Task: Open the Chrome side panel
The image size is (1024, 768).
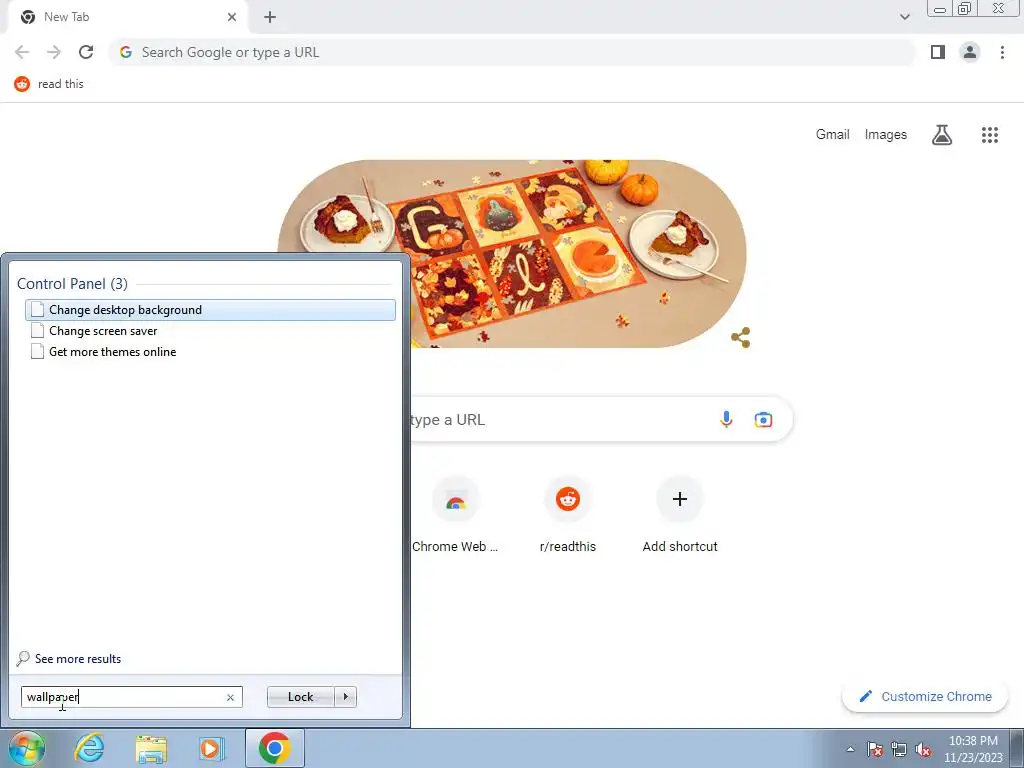Action: tap(938, 52)
